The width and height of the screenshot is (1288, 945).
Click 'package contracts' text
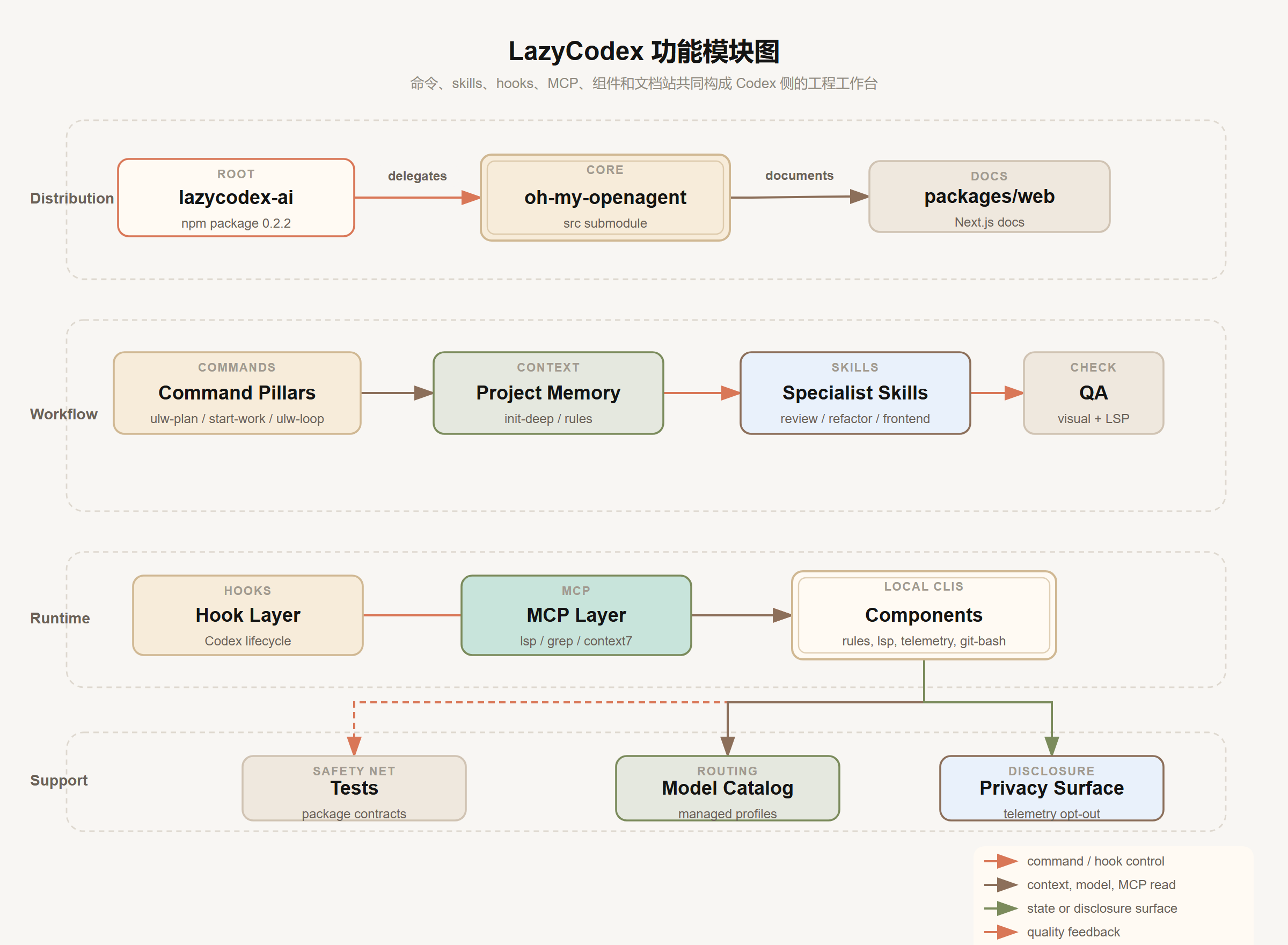coord(354,814)
